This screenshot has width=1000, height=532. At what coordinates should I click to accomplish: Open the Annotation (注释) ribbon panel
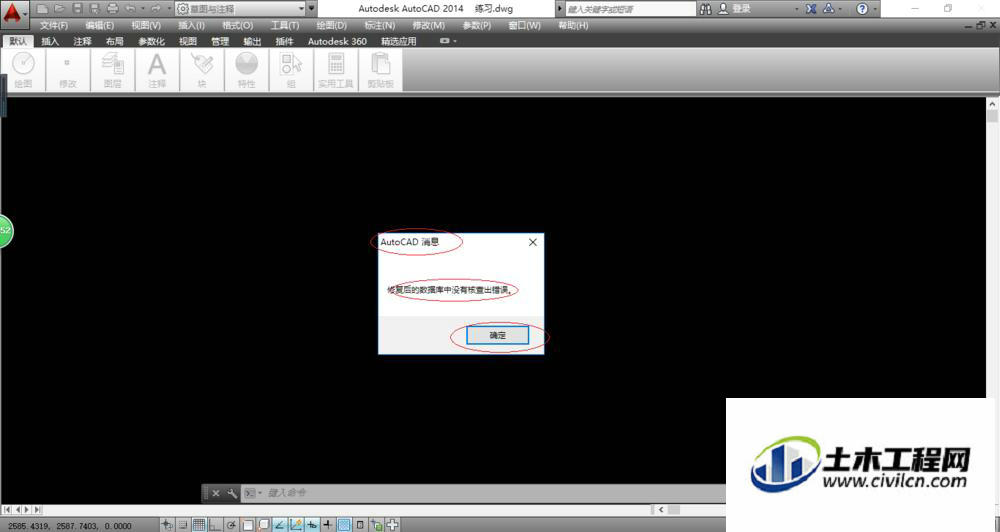pos(157,70)
